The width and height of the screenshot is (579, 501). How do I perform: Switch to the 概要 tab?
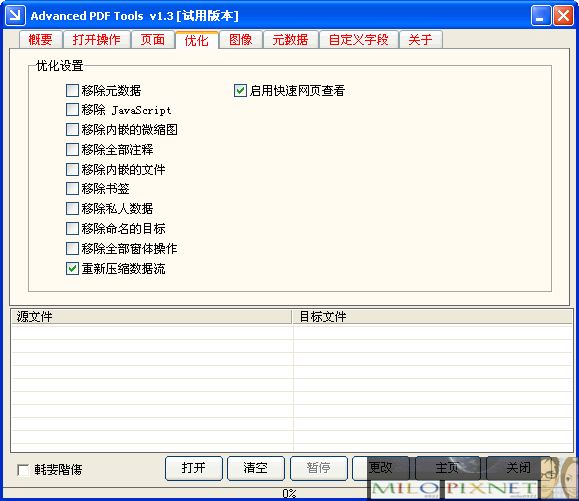coord(40,40)
